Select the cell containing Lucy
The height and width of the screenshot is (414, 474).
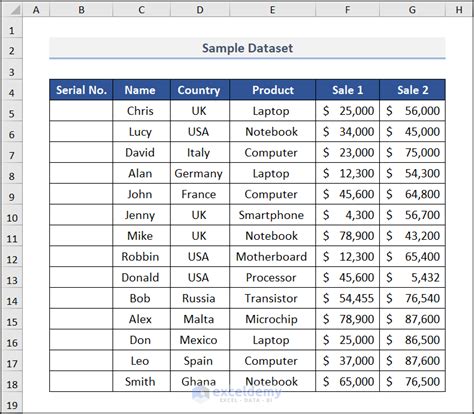point(141,131)
